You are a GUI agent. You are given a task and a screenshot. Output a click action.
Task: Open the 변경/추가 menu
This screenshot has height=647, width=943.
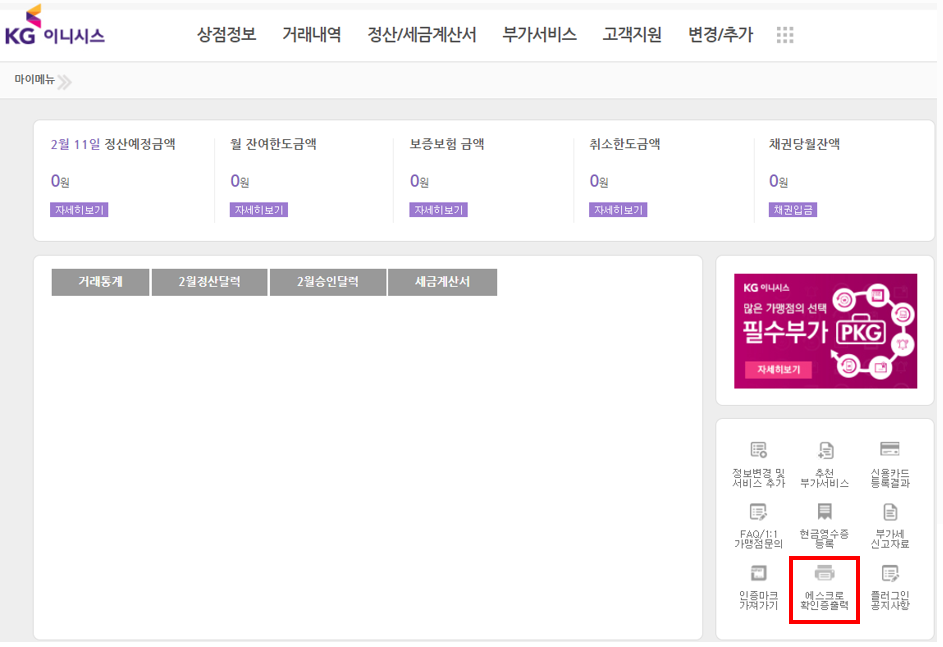click(720, 35)
